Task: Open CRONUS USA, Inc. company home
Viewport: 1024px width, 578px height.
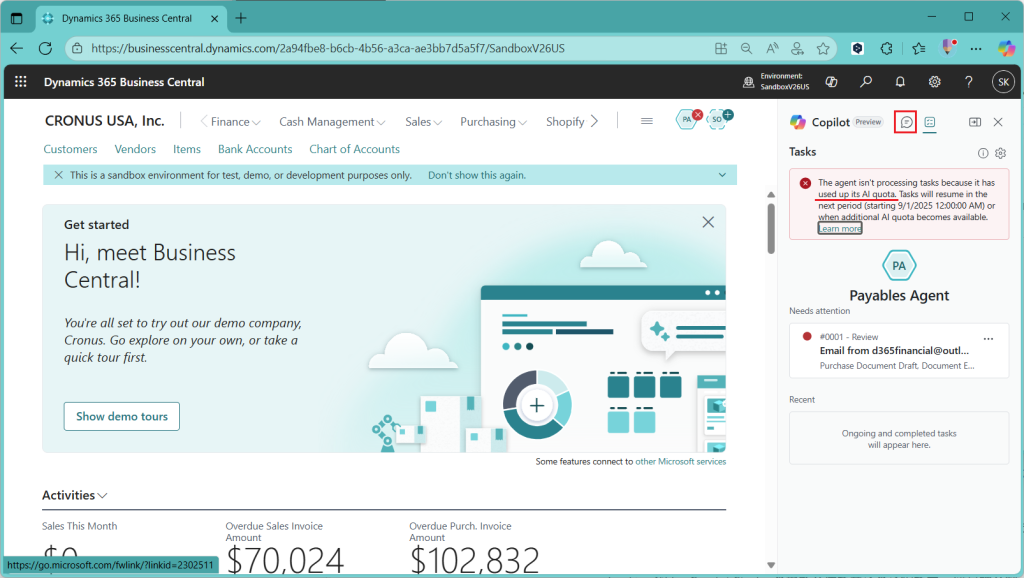Action: 104,121
